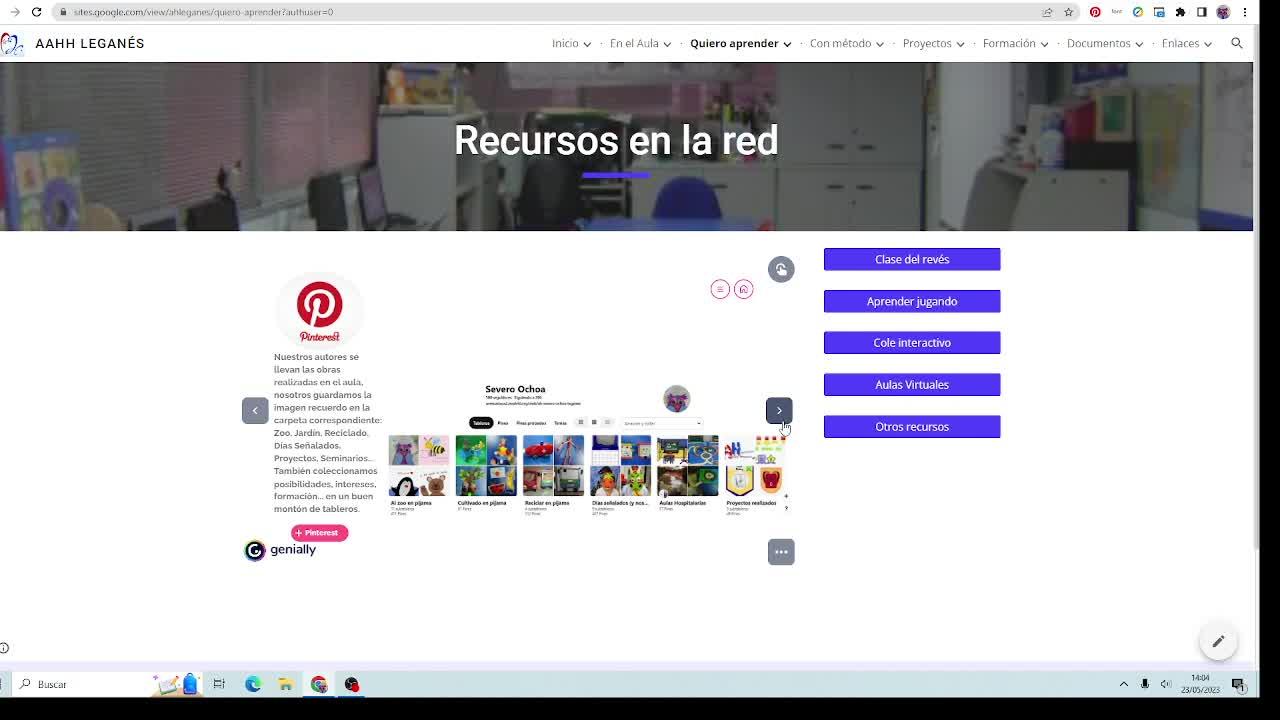Expand the Proyectos menu
The height and width of the screenshot is (720, 1280).
point(960,44)
